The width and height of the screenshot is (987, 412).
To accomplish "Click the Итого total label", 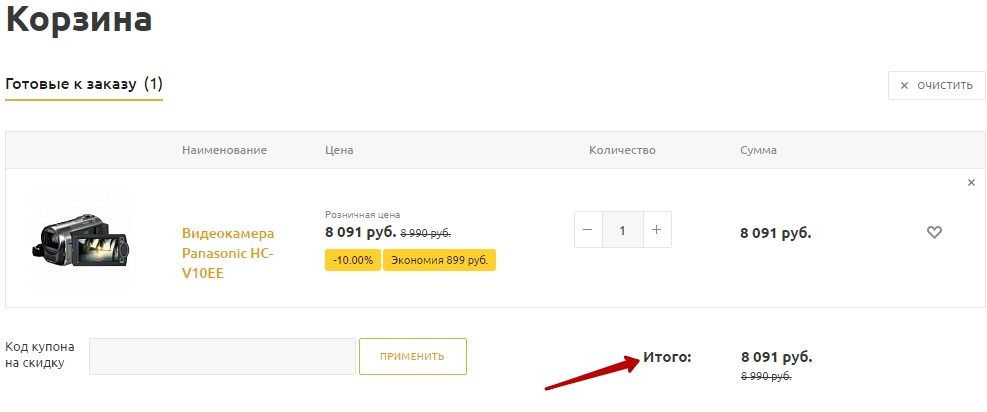I will click(667, 356).
